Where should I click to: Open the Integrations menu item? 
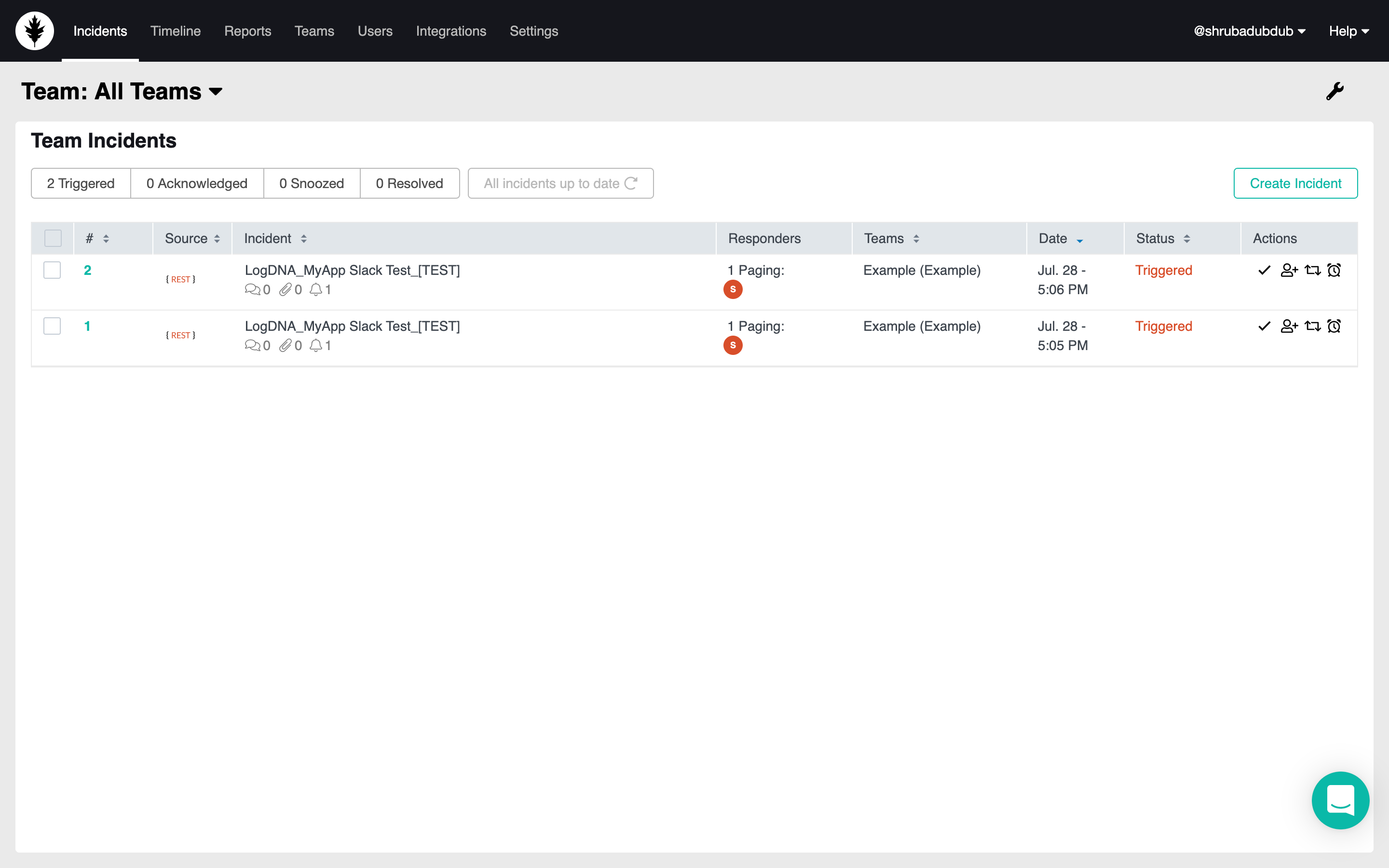pyautogui.click(x=450, y=31)
